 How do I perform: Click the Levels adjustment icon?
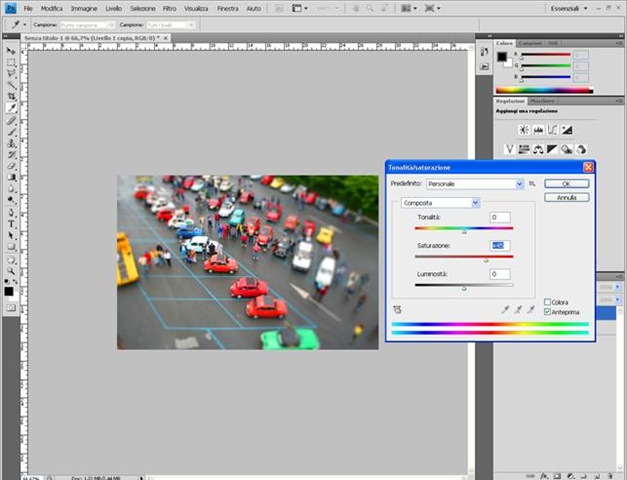coord(537,130)
